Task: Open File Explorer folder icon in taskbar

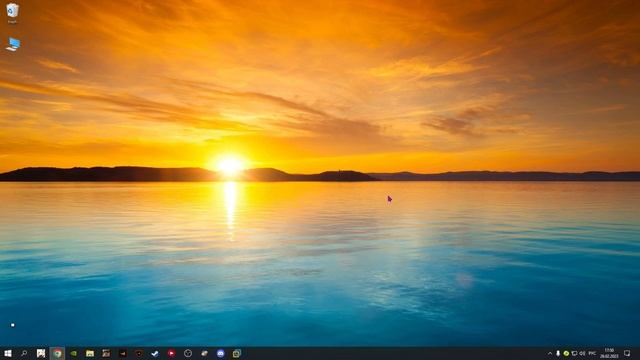Action: [90, 353]
